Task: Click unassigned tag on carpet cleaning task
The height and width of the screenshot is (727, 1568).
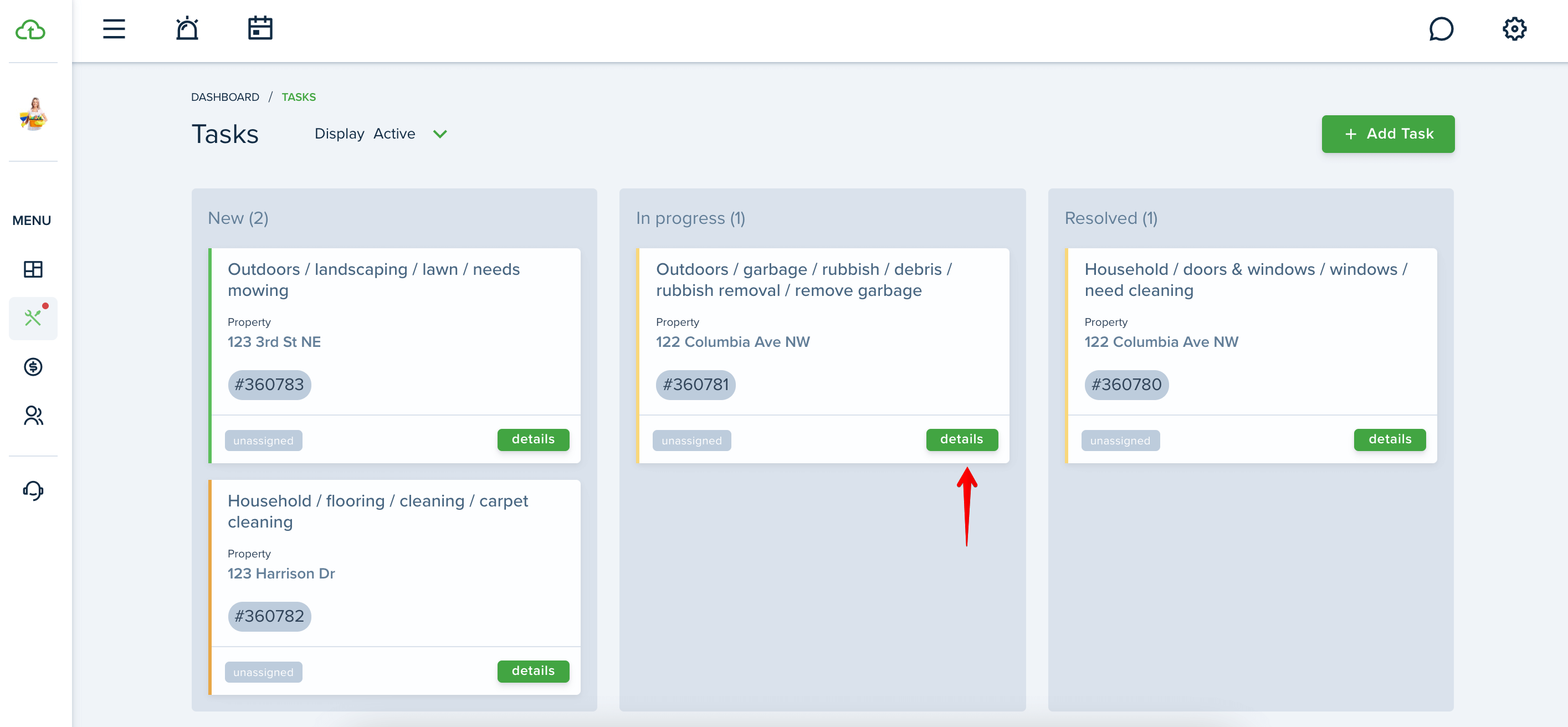Action: (x=263, y=672)
